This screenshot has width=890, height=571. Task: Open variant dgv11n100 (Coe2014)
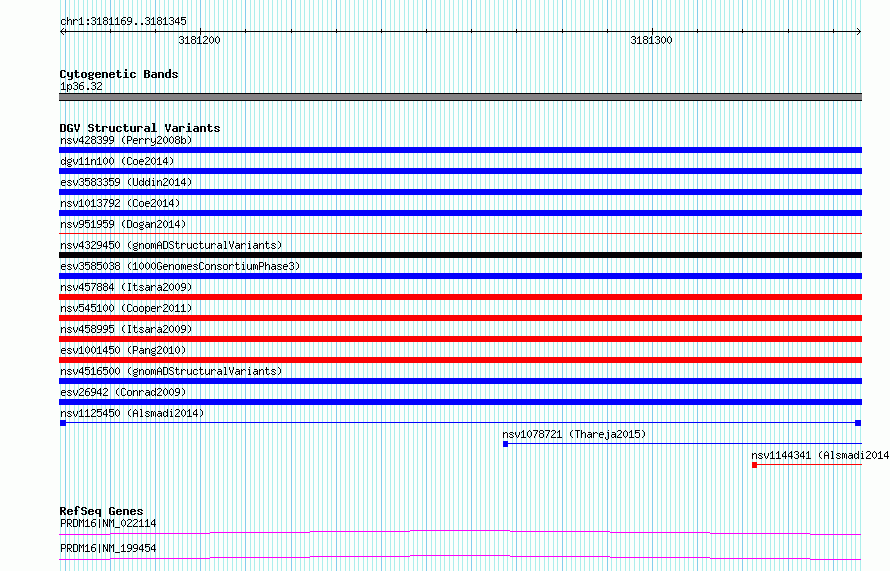click(x=117, y=161)
